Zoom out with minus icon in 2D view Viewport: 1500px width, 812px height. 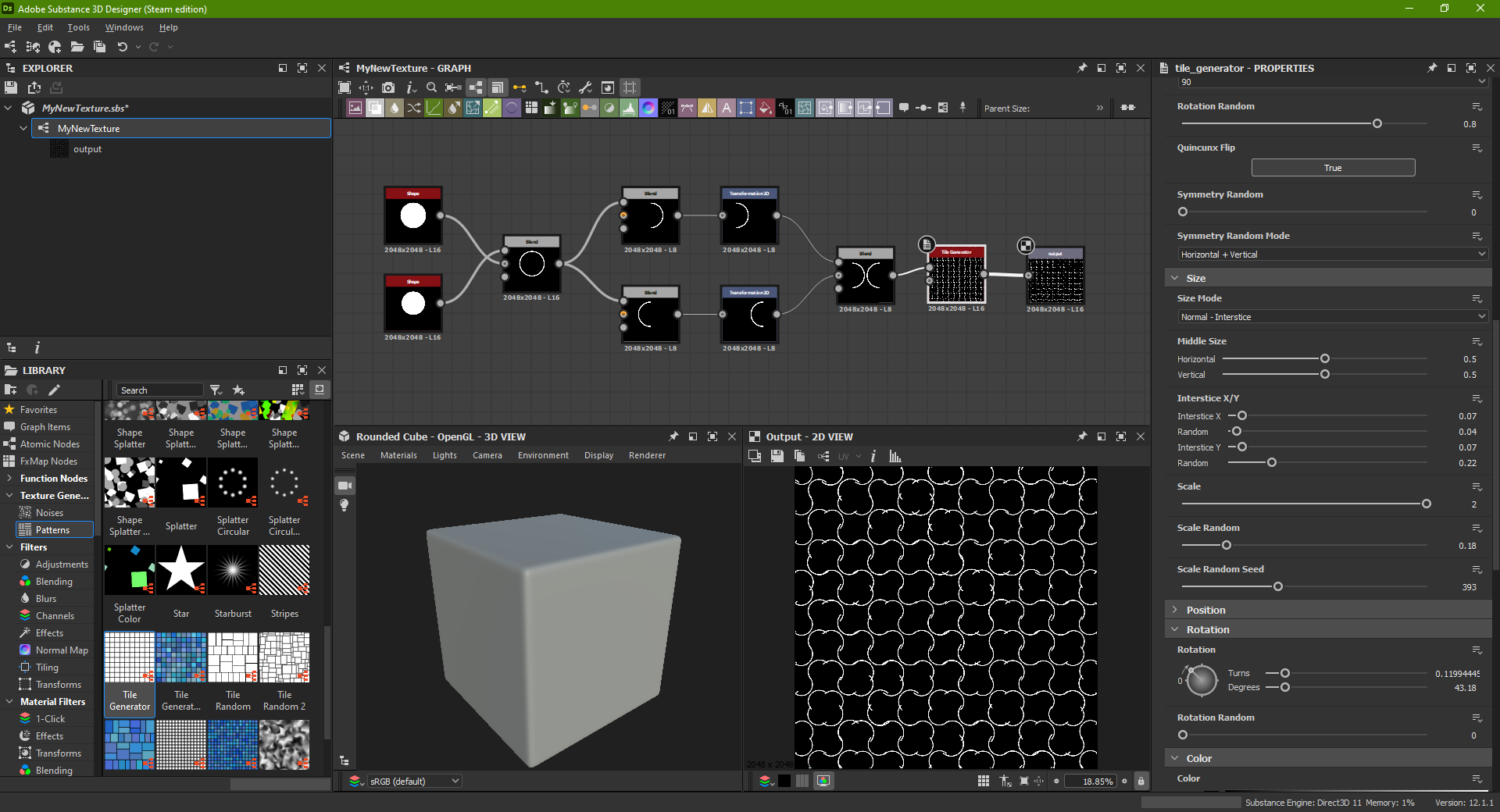point(1056,781)
